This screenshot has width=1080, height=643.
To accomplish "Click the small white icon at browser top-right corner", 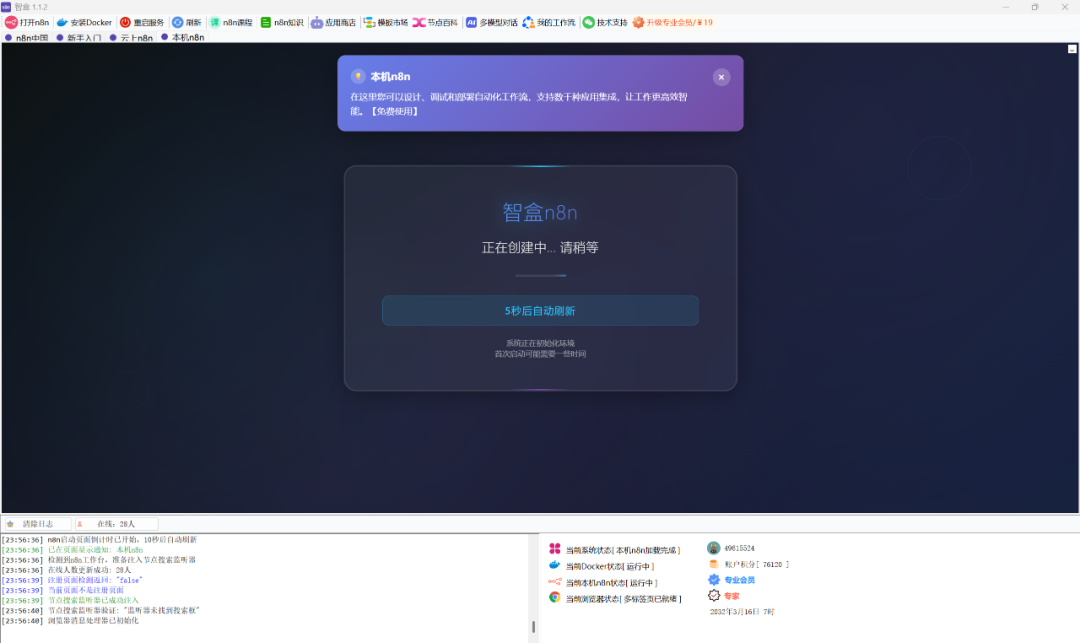I will (x=1072, y=49).
